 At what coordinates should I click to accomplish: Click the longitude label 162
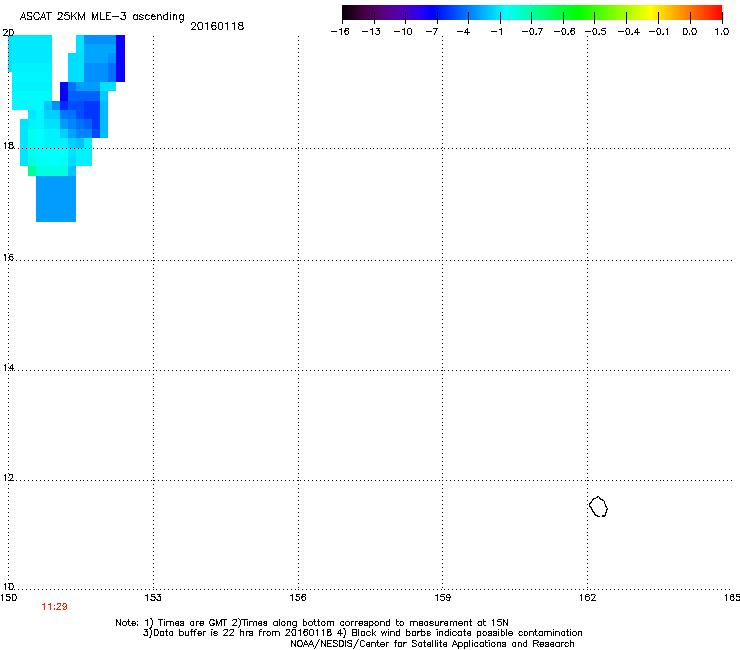pos(587,598)
